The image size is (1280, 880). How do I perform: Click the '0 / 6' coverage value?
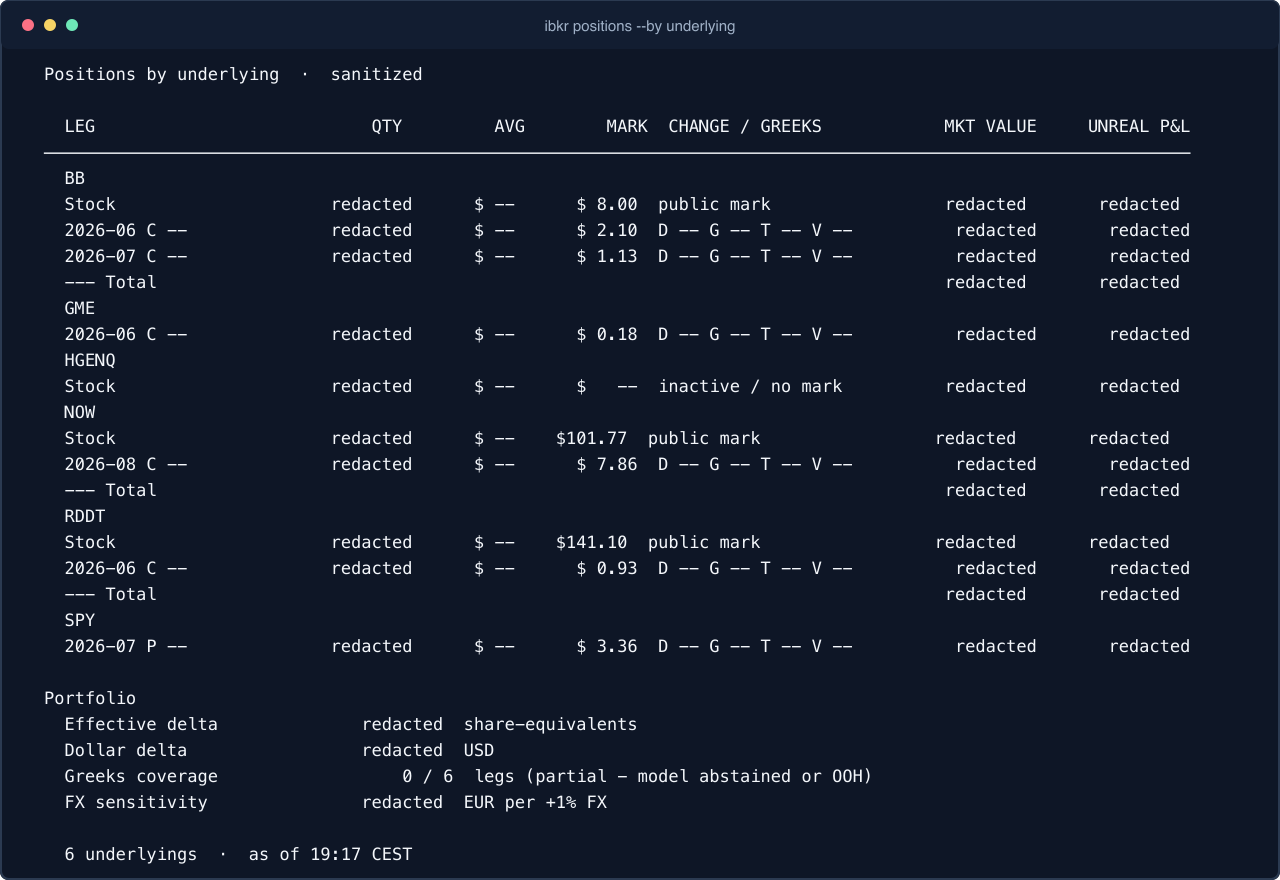click(x=428, y=776)
